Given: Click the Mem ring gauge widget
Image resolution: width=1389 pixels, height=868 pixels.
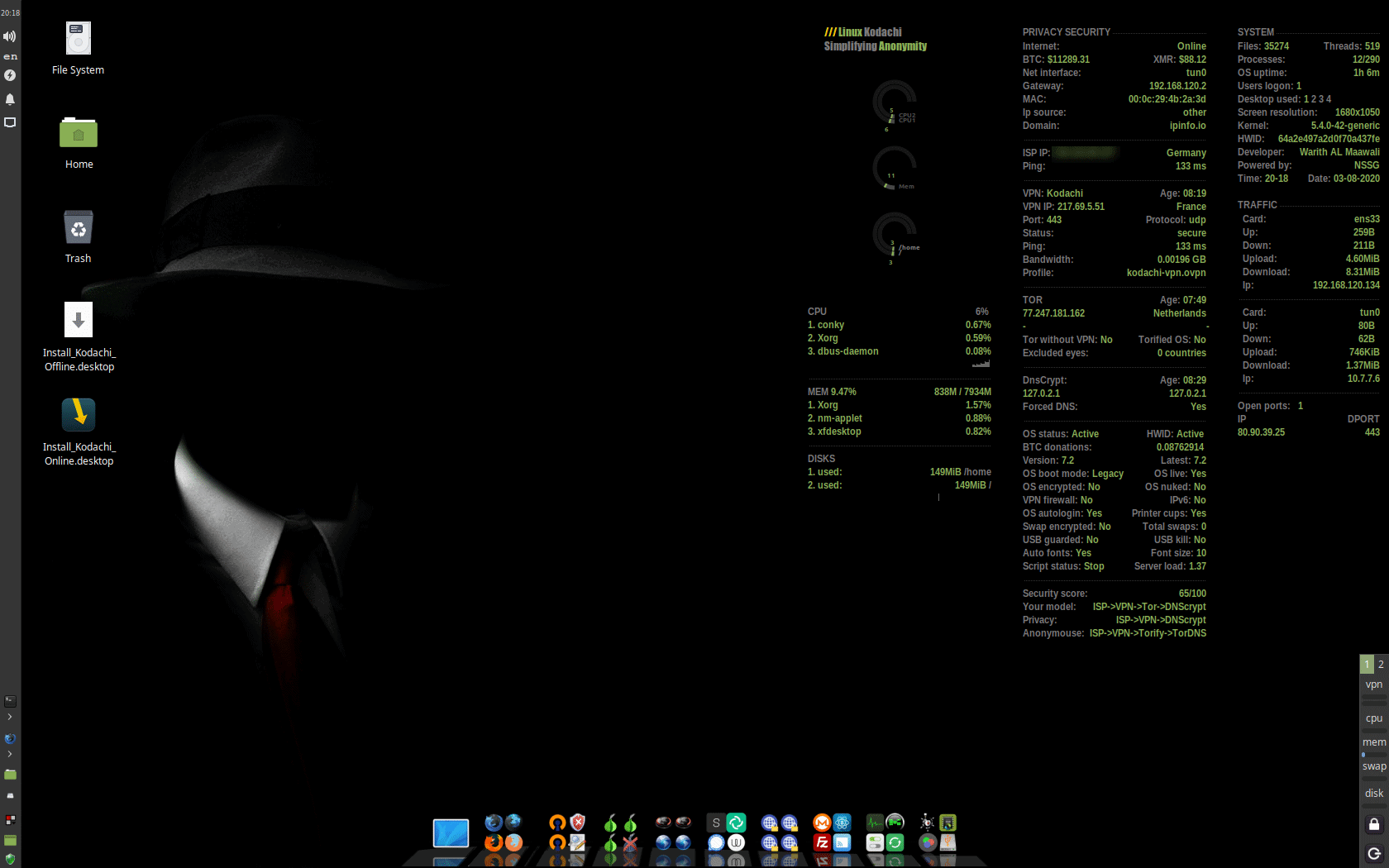Looking at the screenshot, I should click(x=895, y=169).
